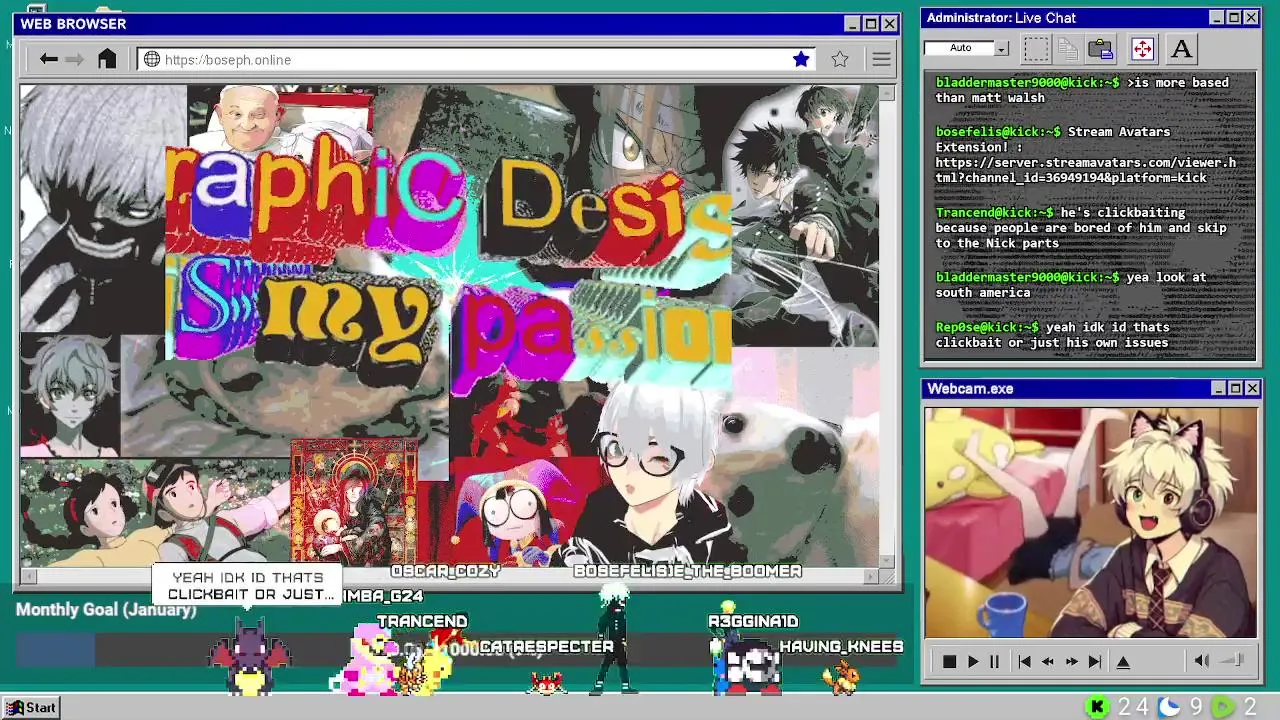
Task: Click the outline favorites star icon
Action: tap(840, 60)
